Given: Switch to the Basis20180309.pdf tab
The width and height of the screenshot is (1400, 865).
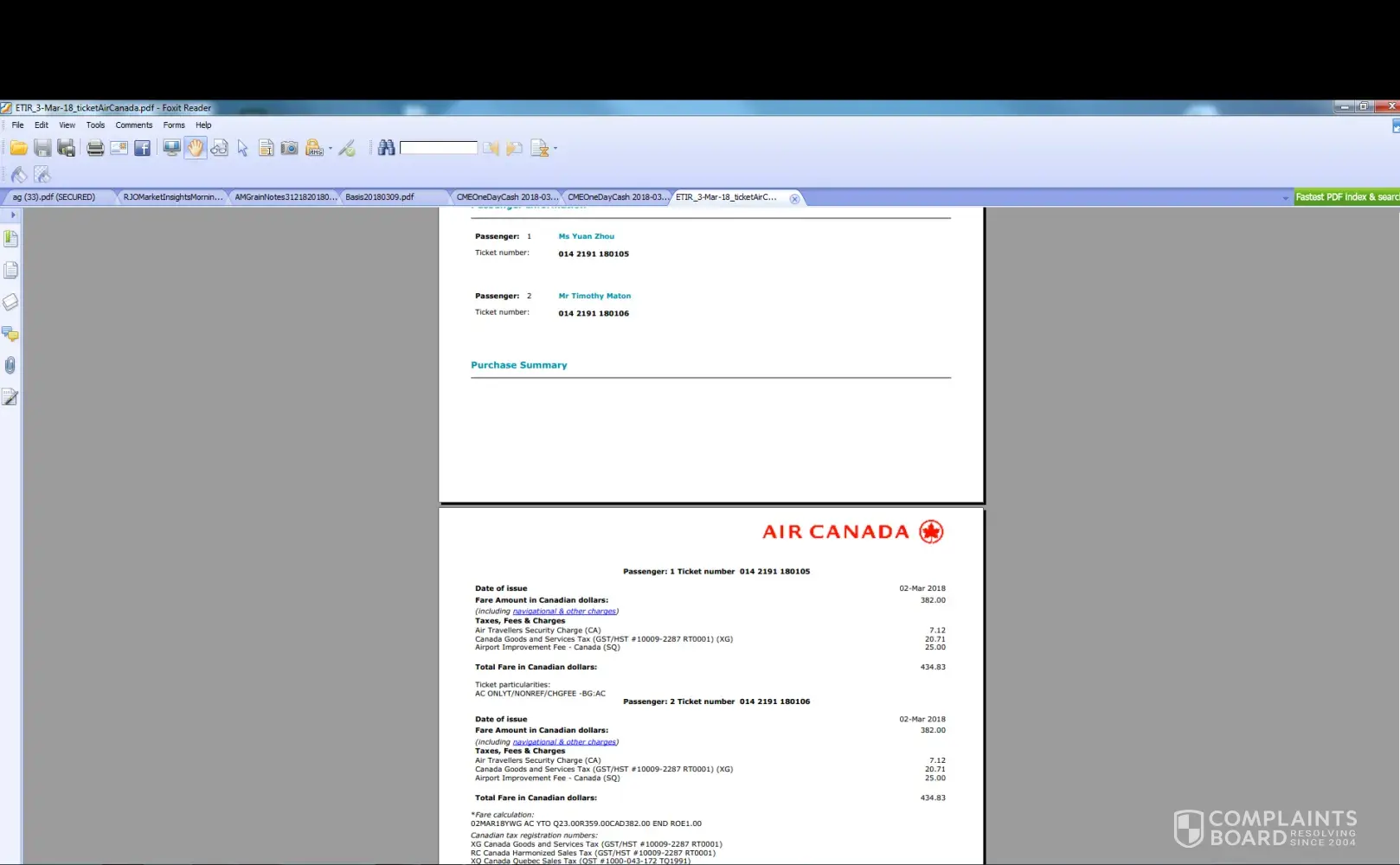Looking at the screenshot, I should 380,197.
